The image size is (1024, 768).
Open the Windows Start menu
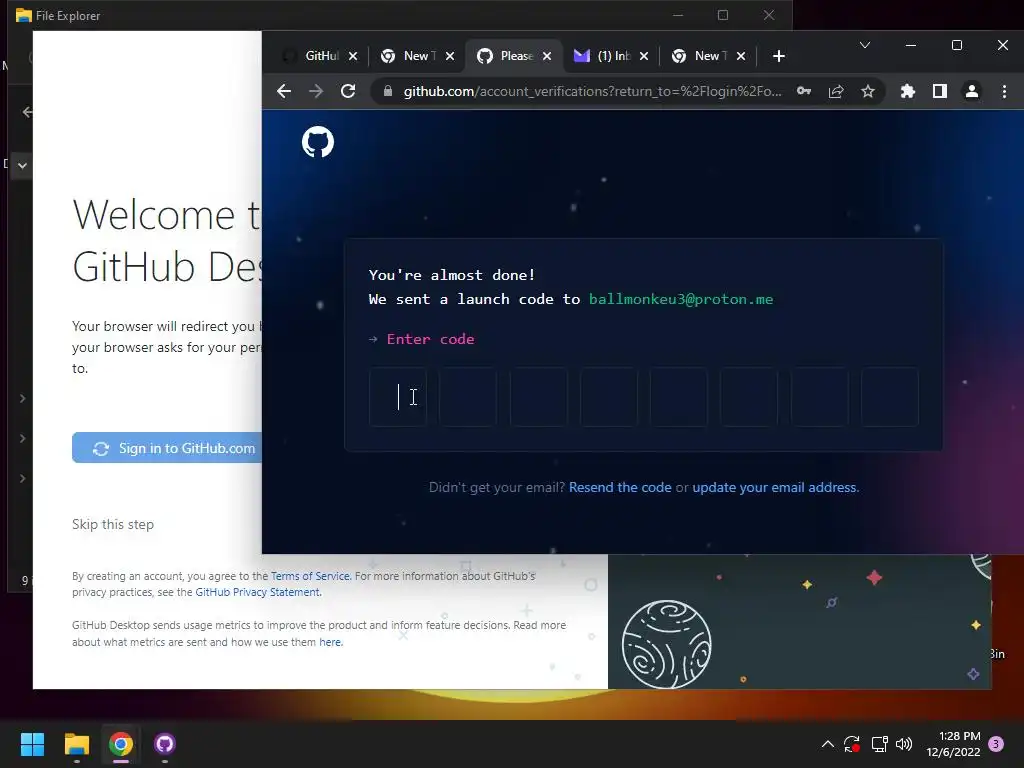pyautogui.click(x=32, y=744)
